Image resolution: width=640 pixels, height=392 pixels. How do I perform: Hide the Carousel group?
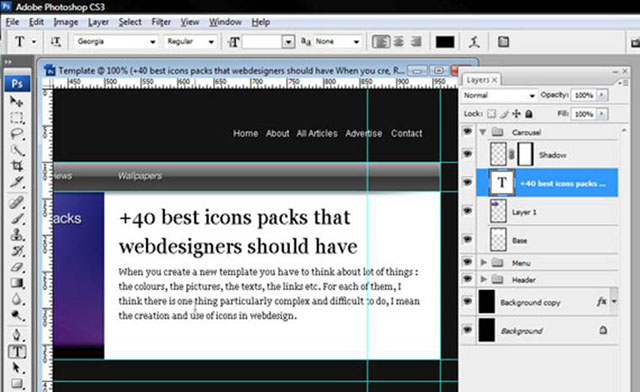point(467,131)
